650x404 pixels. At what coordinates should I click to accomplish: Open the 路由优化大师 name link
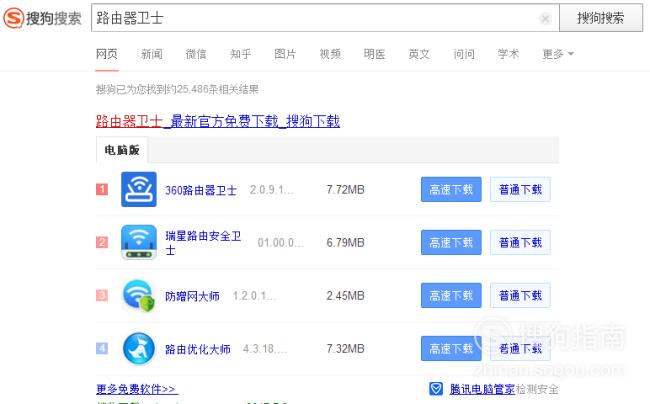pyautogui.click(x=198, y=349)
